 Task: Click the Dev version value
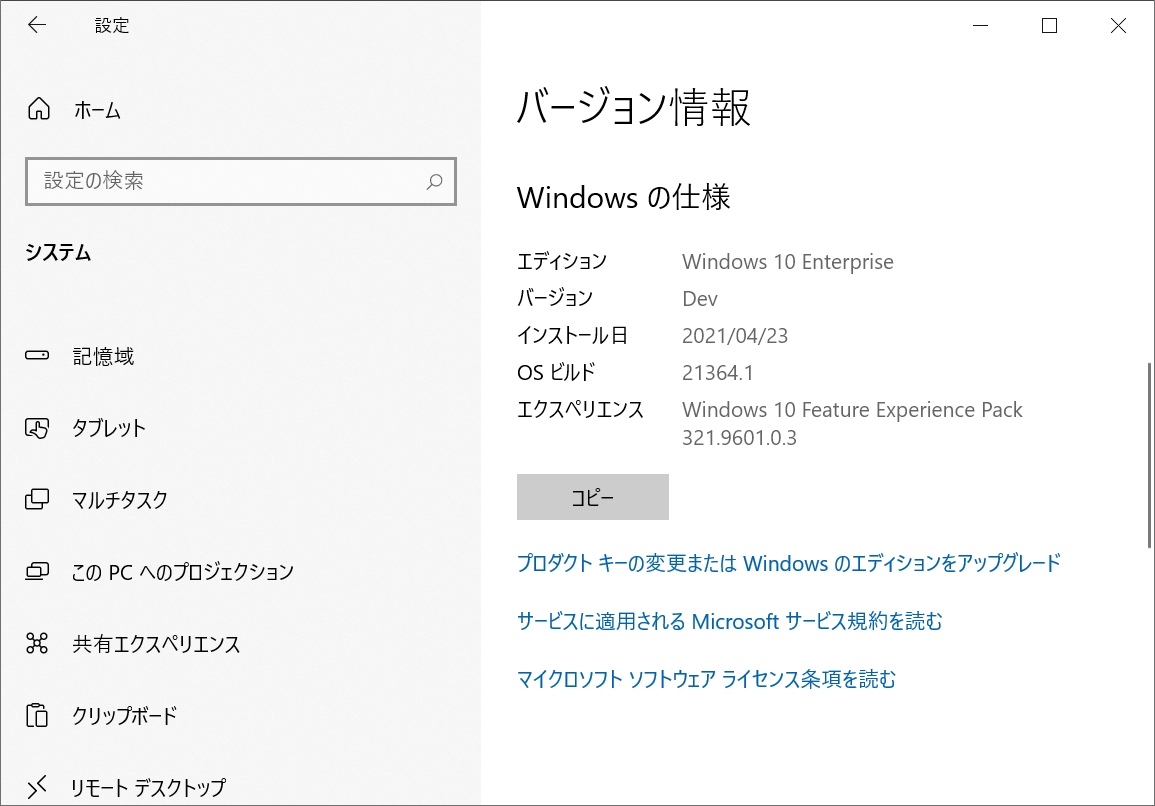(x=700, y=298)
